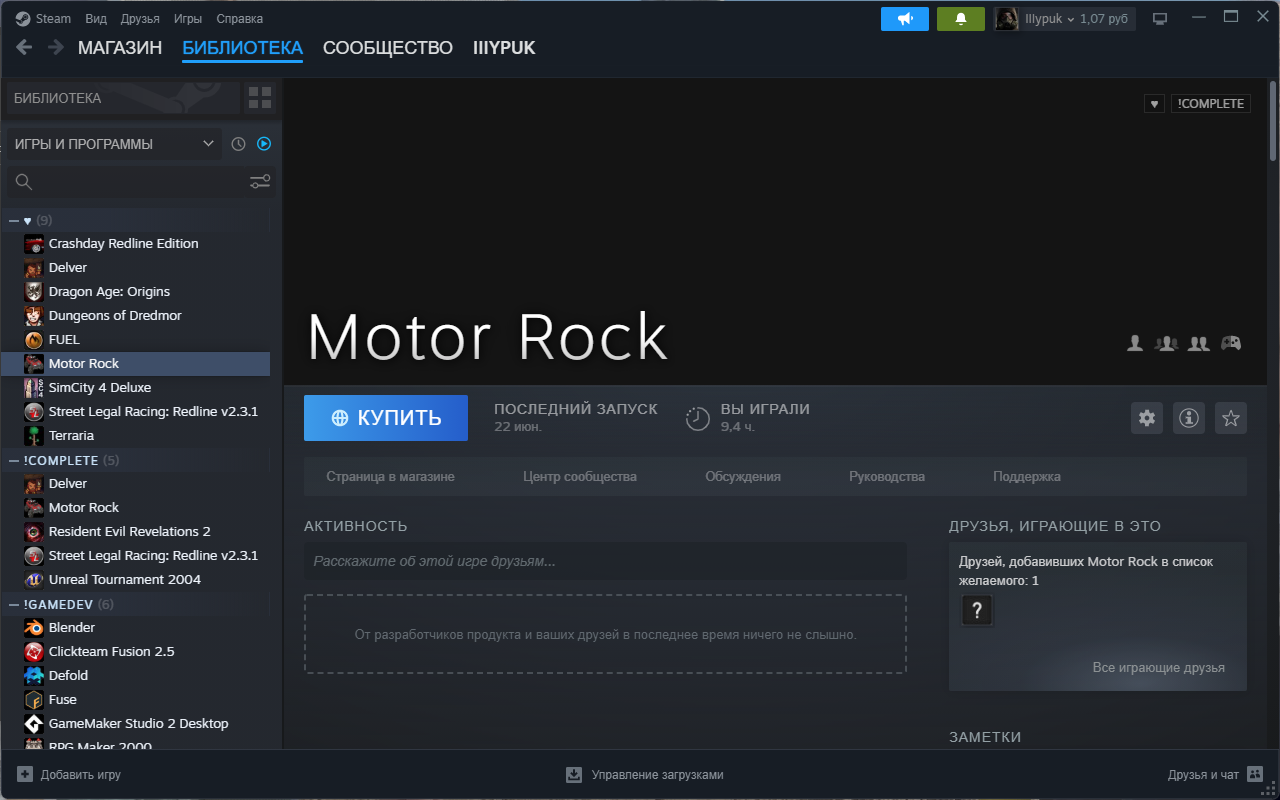Switch to Big Picture mode monitor icon
The width and height of the screenshot is (1280, 800).
pyautogui.click(x=1160, y=19)
